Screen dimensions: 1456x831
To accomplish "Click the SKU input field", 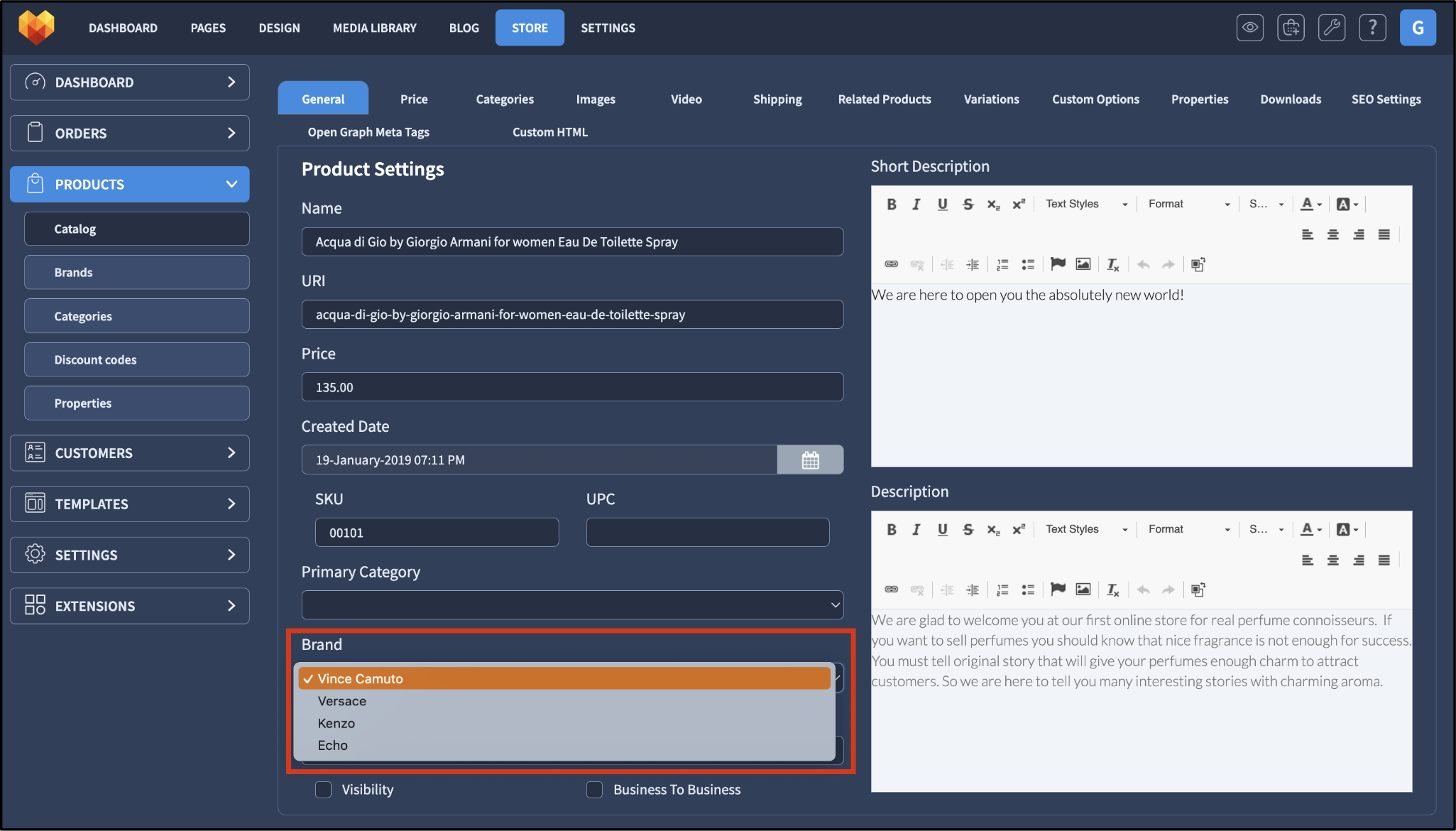I will click(437, 533).
